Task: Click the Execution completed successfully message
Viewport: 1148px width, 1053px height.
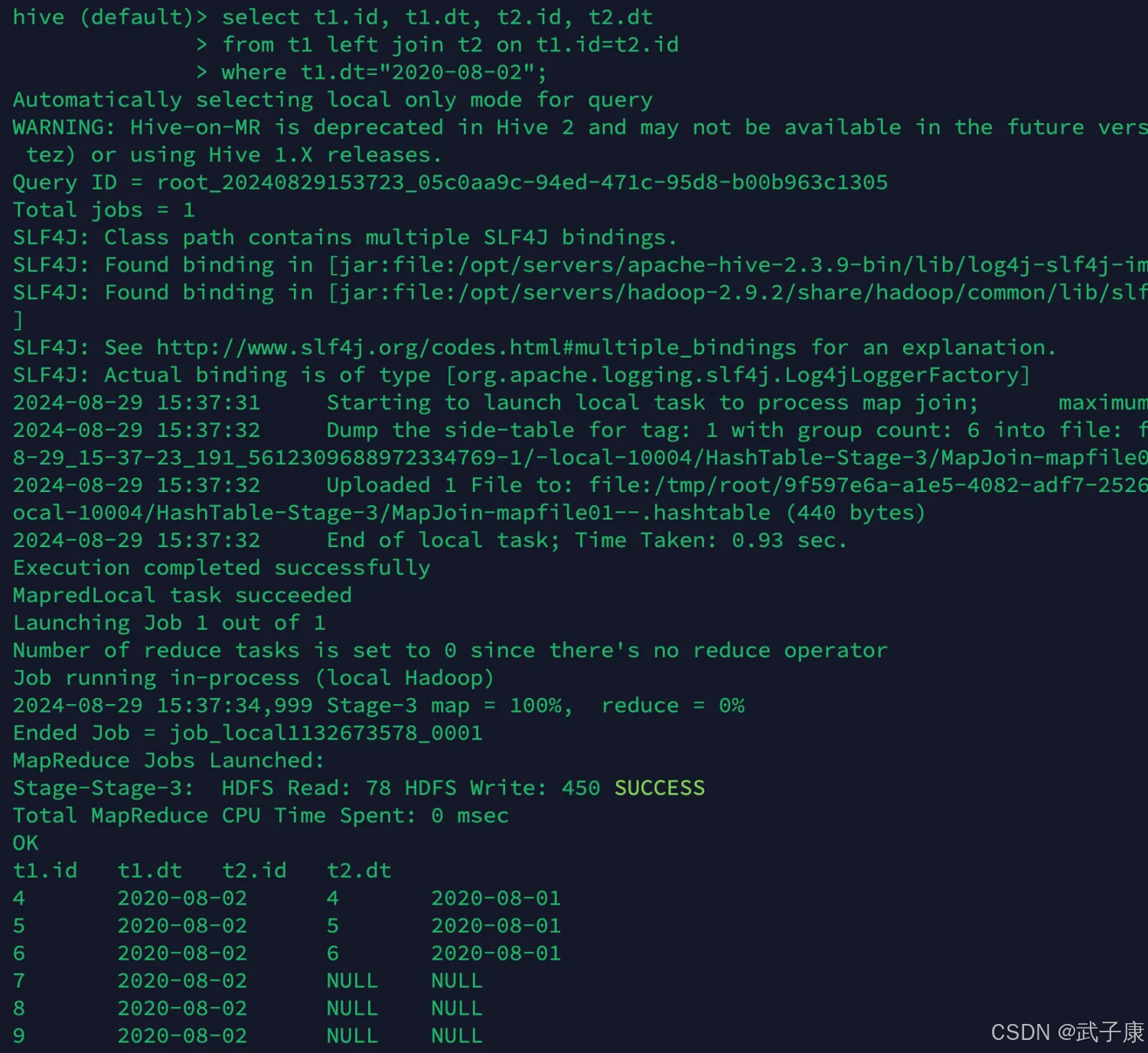Action: pyautogui.click(x=221, y=568)
